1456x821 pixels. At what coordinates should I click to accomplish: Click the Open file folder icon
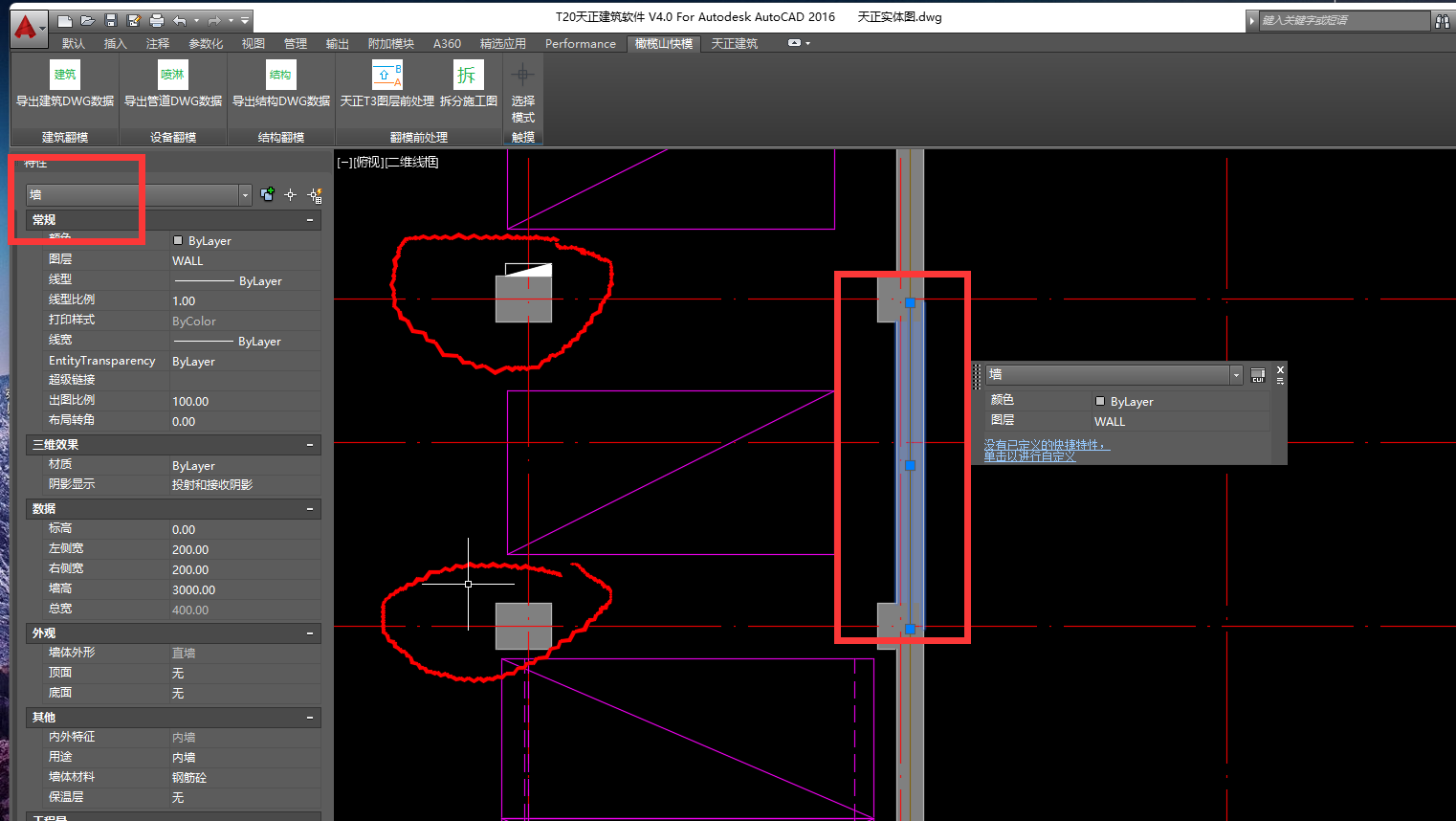pos(88,20)
